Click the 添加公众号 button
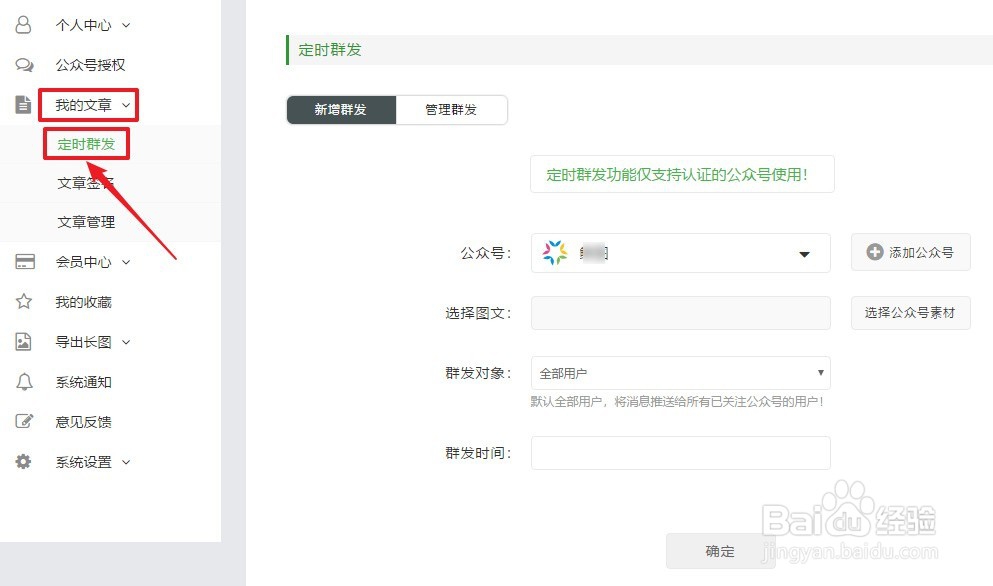The image size is (993, 586). (910, 253)
